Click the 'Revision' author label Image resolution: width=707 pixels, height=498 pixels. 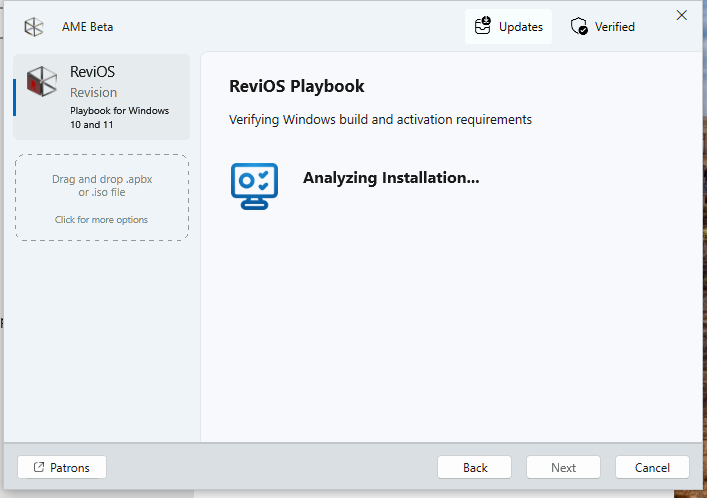coord(93,92)
